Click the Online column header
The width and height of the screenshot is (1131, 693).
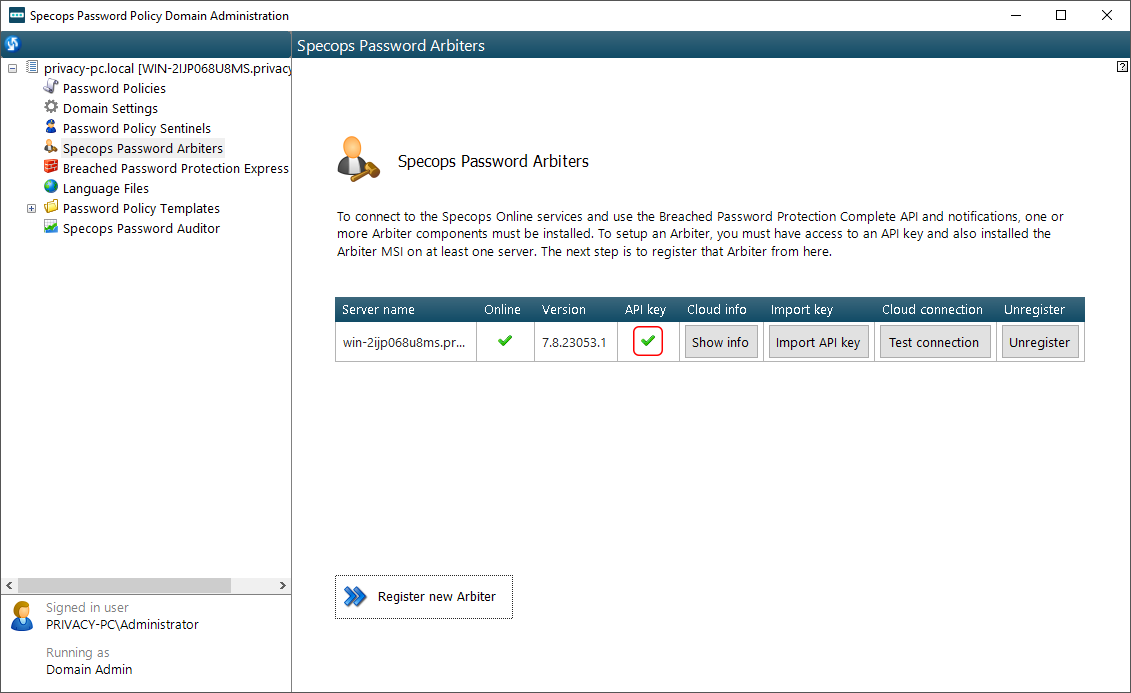505,309
